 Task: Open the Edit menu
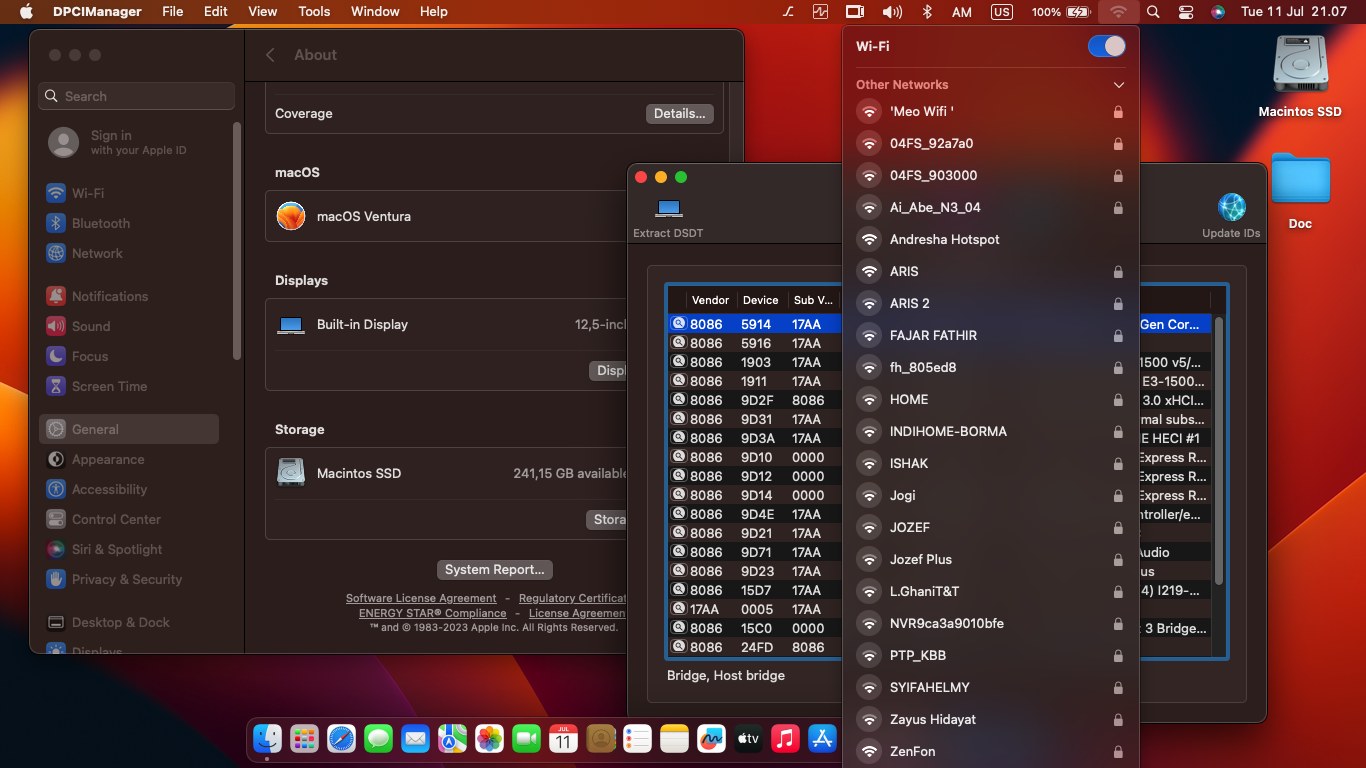tap(216, 12)
